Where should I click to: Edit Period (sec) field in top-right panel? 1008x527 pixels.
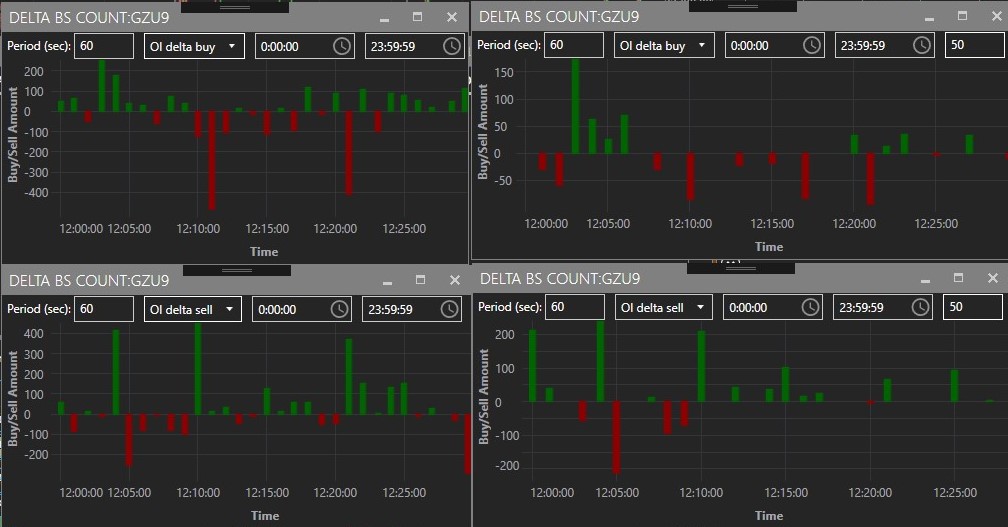pyautogui.click(x=574, y=45)
